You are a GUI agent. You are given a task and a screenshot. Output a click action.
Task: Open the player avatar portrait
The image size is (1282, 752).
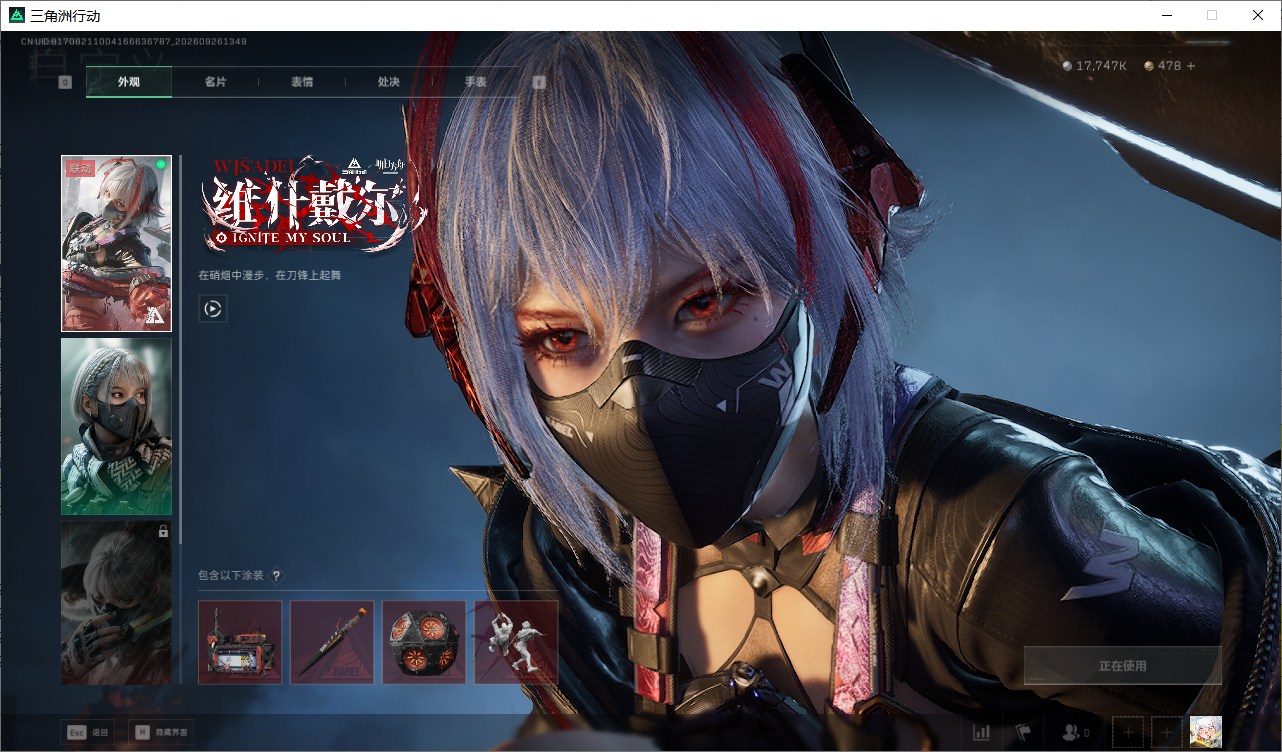pos(1205,733)
